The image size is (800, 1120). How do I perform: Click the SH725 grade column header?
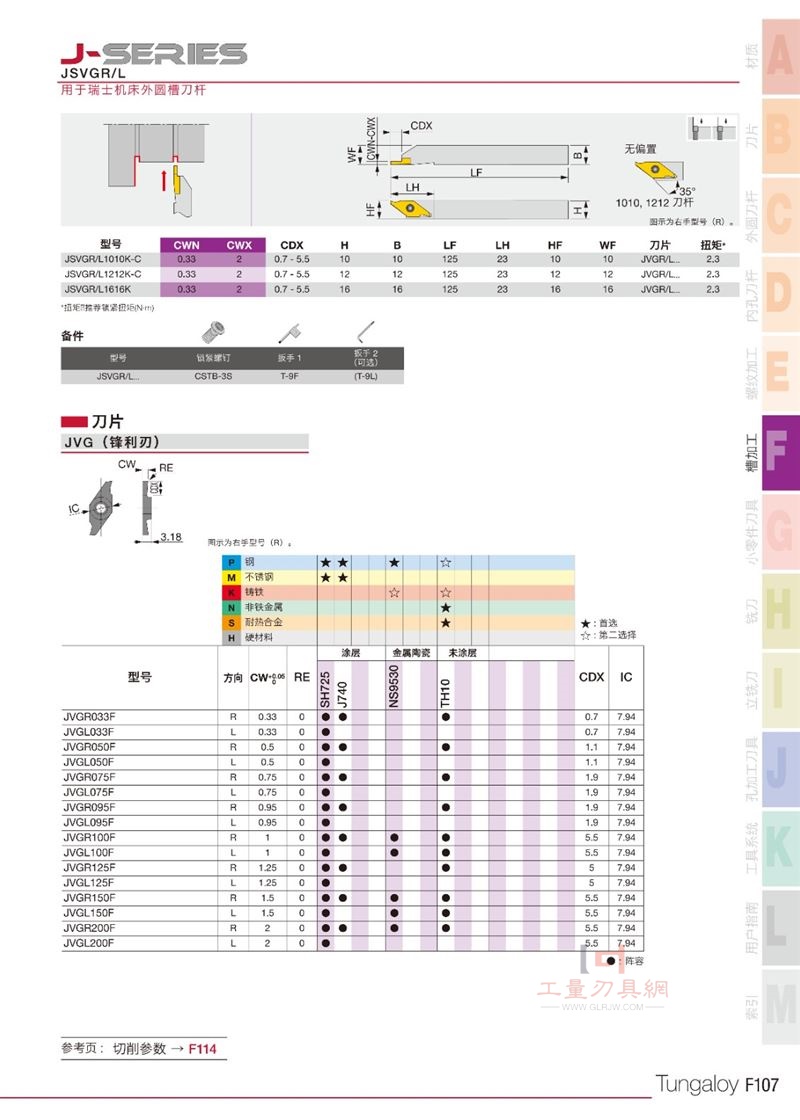click(326, 689)
